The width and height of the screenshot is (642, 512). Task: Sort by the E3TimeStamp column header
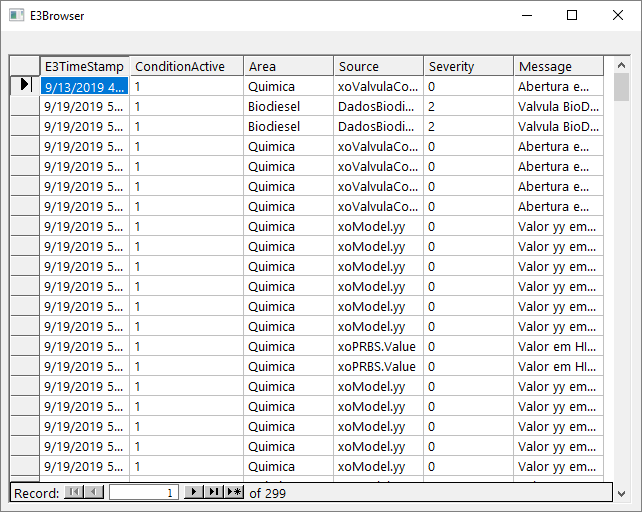(x=84, y=66)
